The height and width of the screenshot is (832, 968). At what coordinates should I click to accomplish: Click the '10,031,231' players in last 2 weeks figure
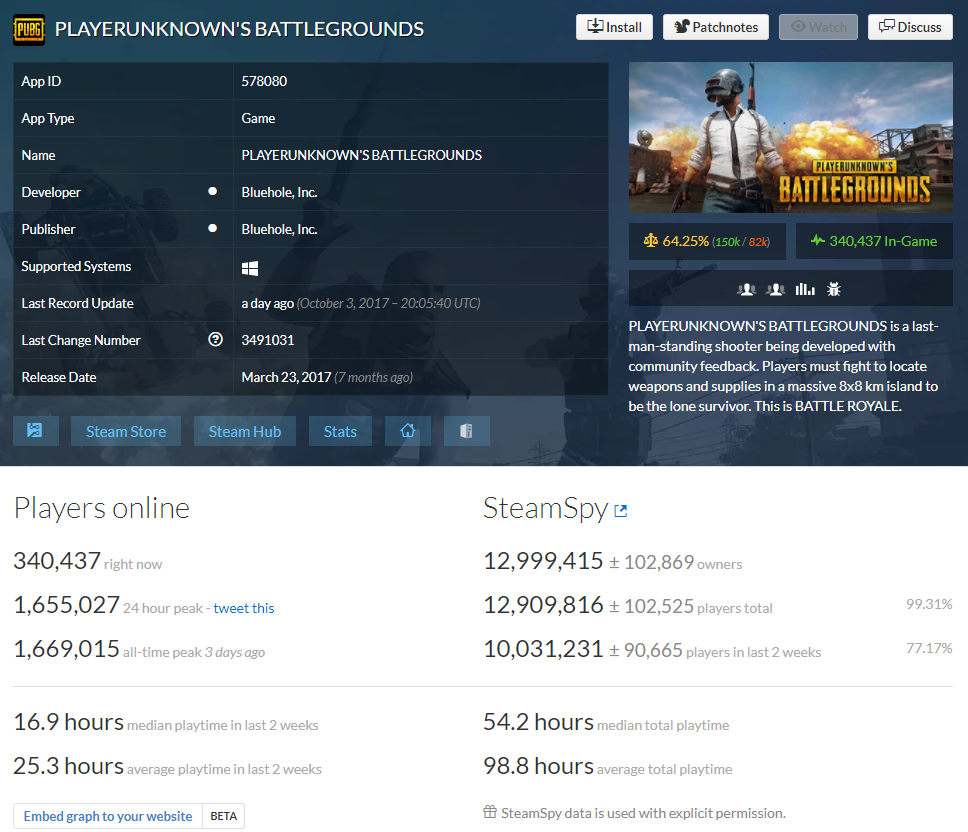(x=543, y=649)
